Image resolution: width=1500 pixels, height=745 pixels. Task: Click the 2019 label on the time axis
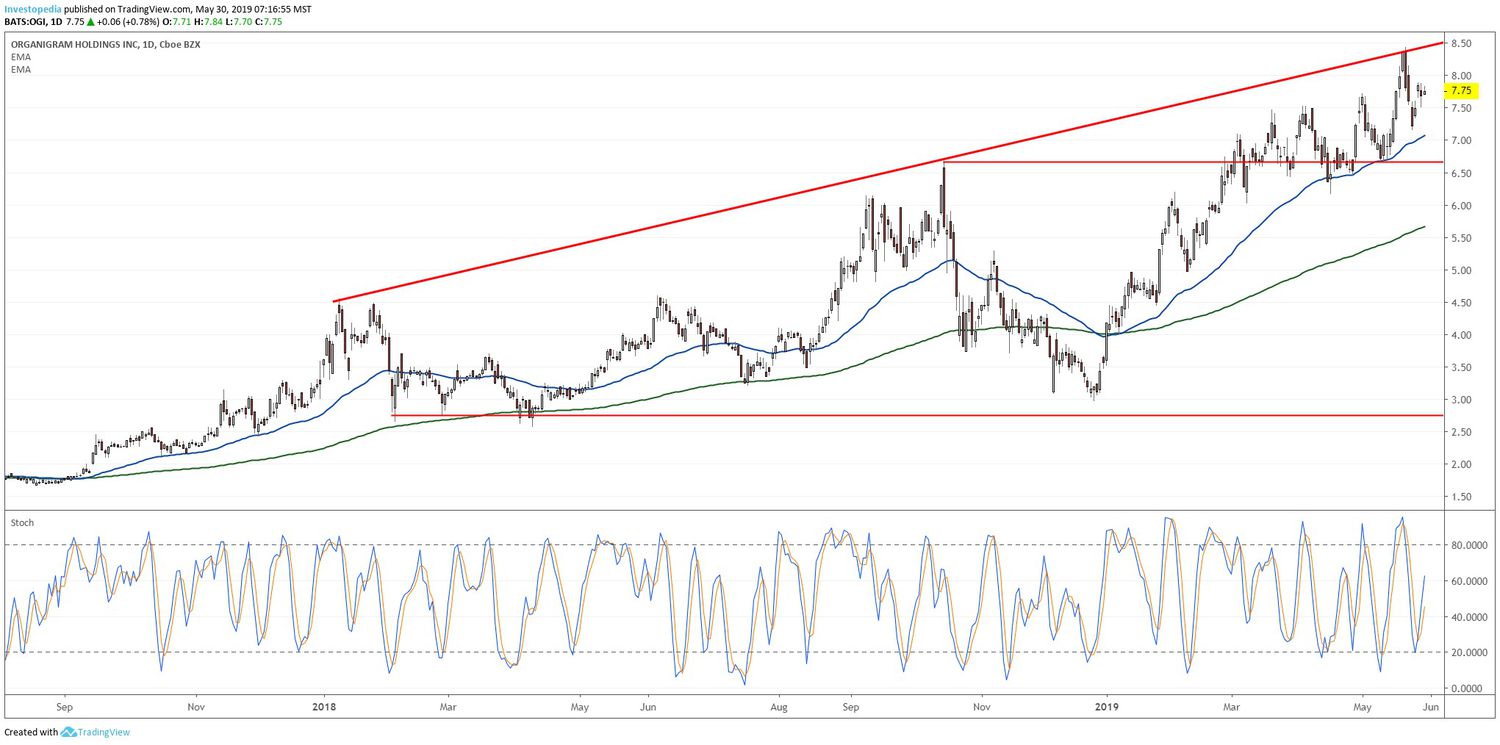point(1106,706)
